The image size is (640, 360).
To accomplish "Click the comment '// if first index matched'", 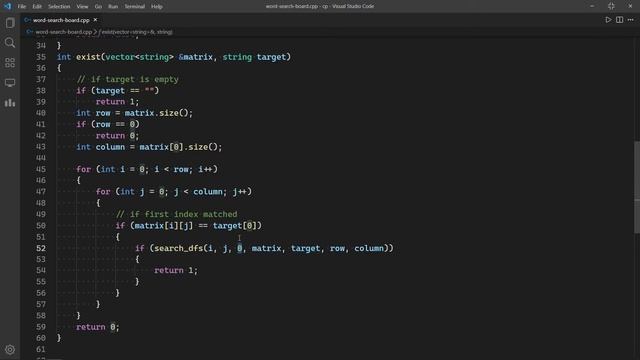I will click(176, 214).
